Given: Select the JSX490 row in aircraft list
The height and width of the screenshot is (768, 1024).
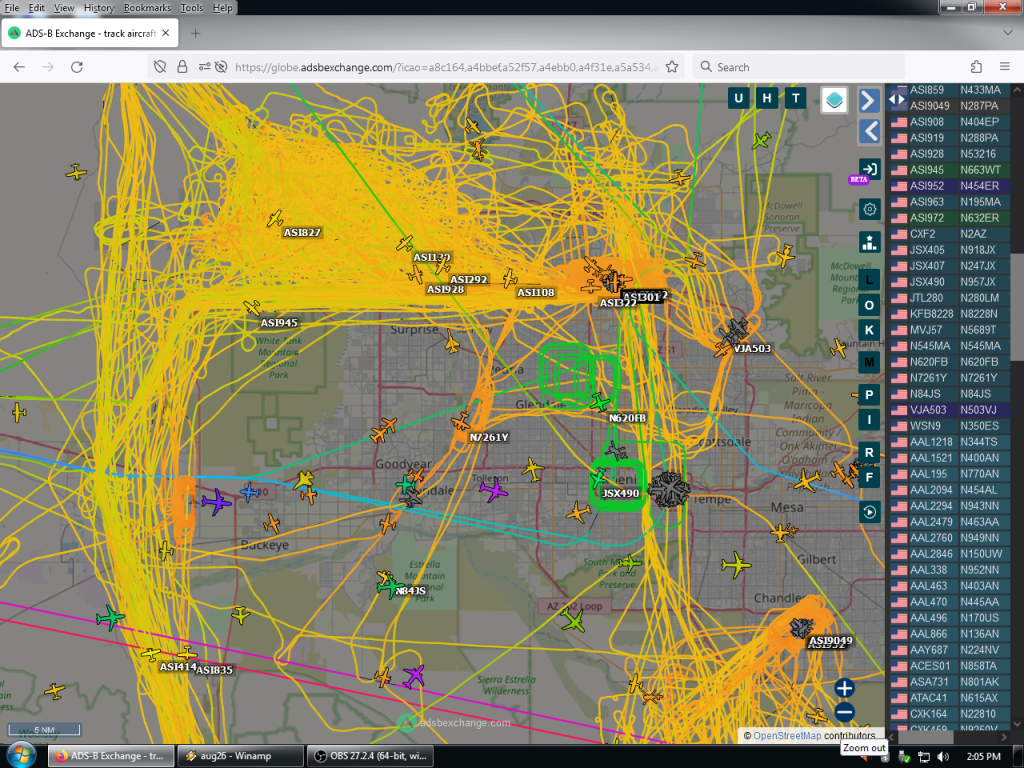Looking at the screenshot, I should coord(950,282).
